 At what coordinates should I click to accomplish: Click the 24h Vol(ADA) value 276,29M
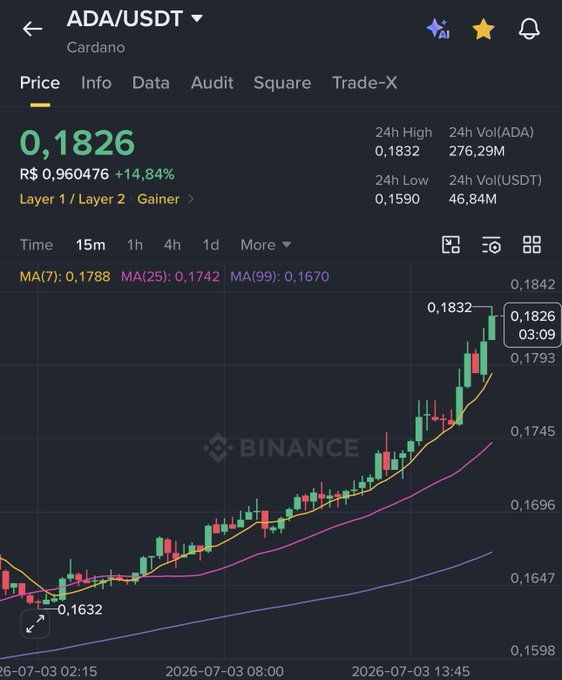pos(477,151)
